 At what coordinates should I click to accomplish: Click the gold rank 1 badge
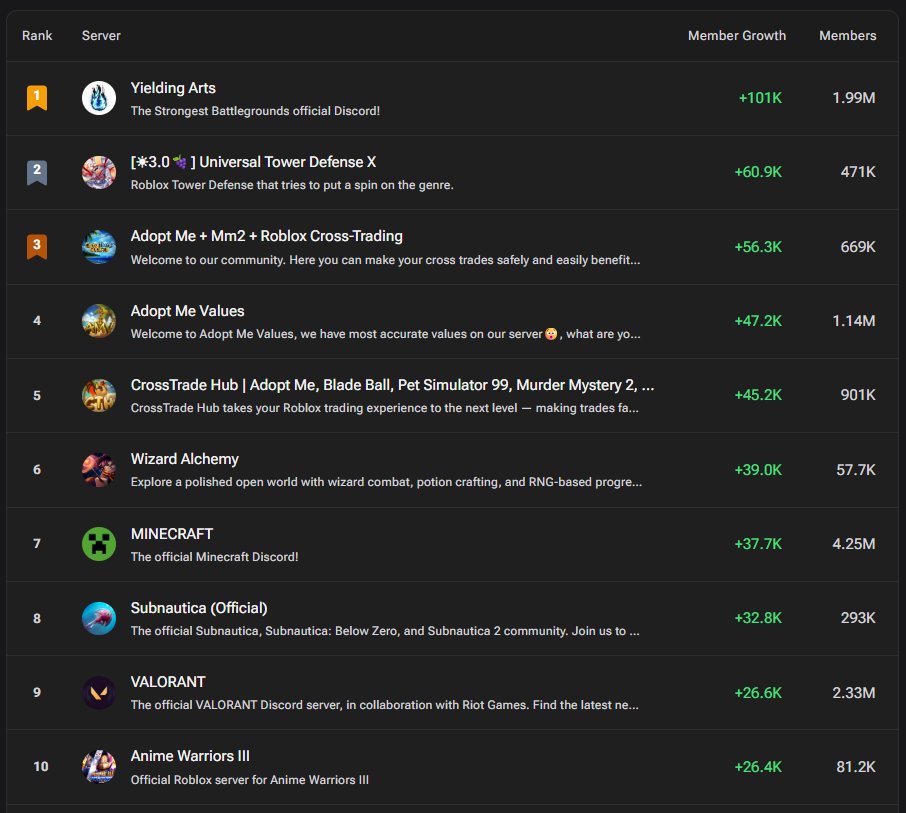37,98
